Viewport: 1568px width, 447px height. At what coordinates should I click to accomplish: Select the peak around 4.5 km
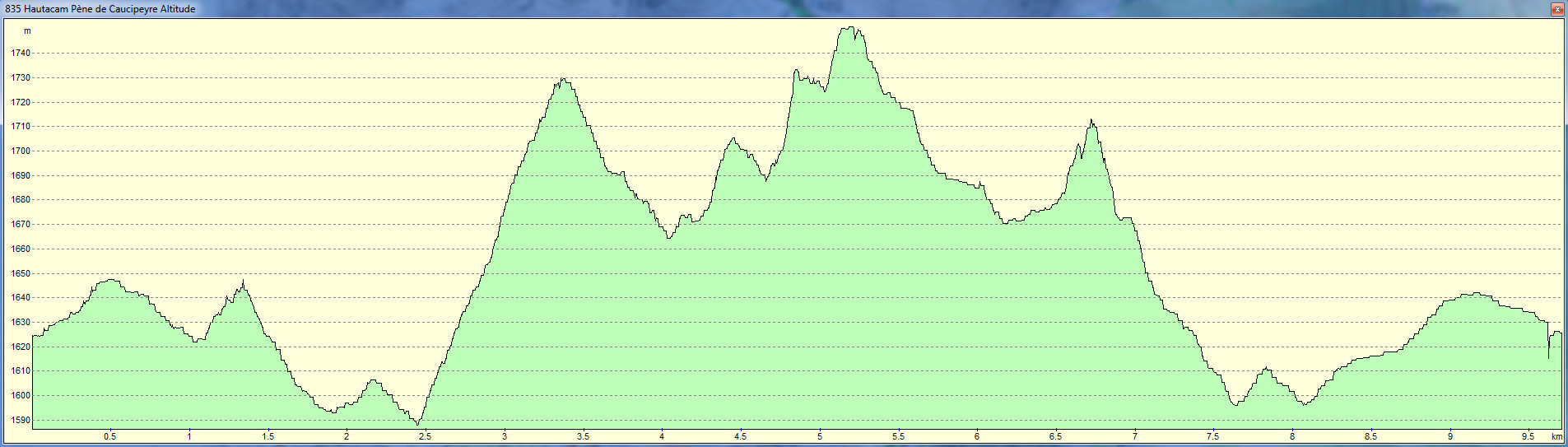pos(733,139)
